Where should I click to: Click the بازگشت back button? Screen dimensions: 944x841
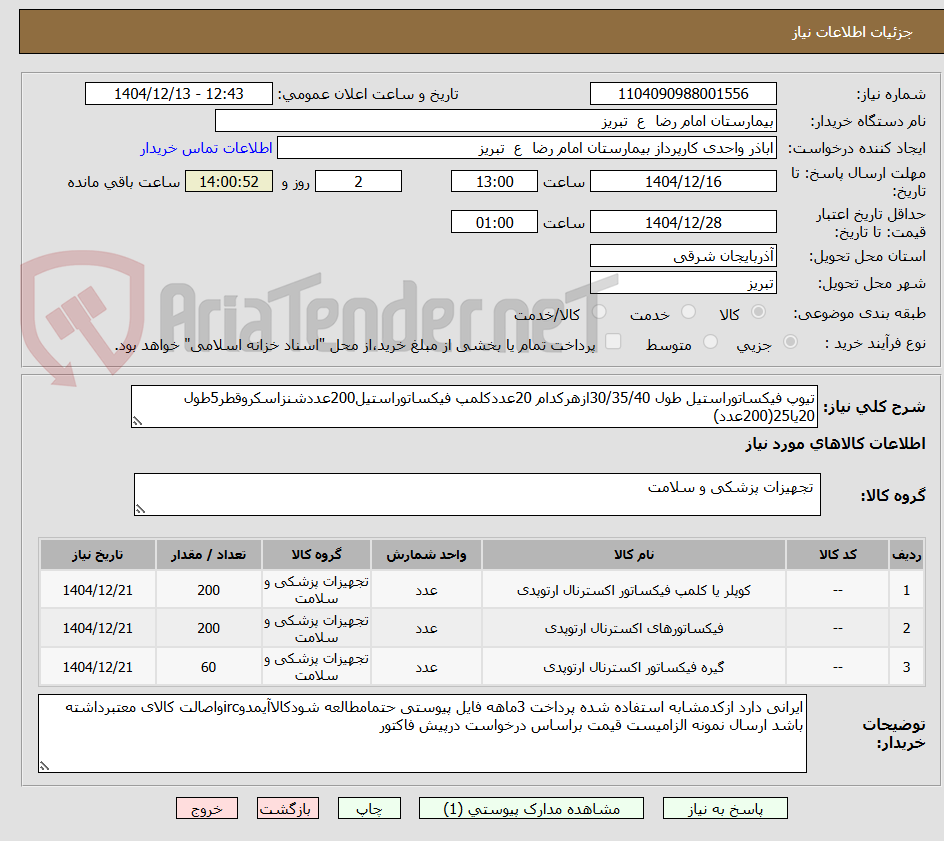click(x=288, y=808)
